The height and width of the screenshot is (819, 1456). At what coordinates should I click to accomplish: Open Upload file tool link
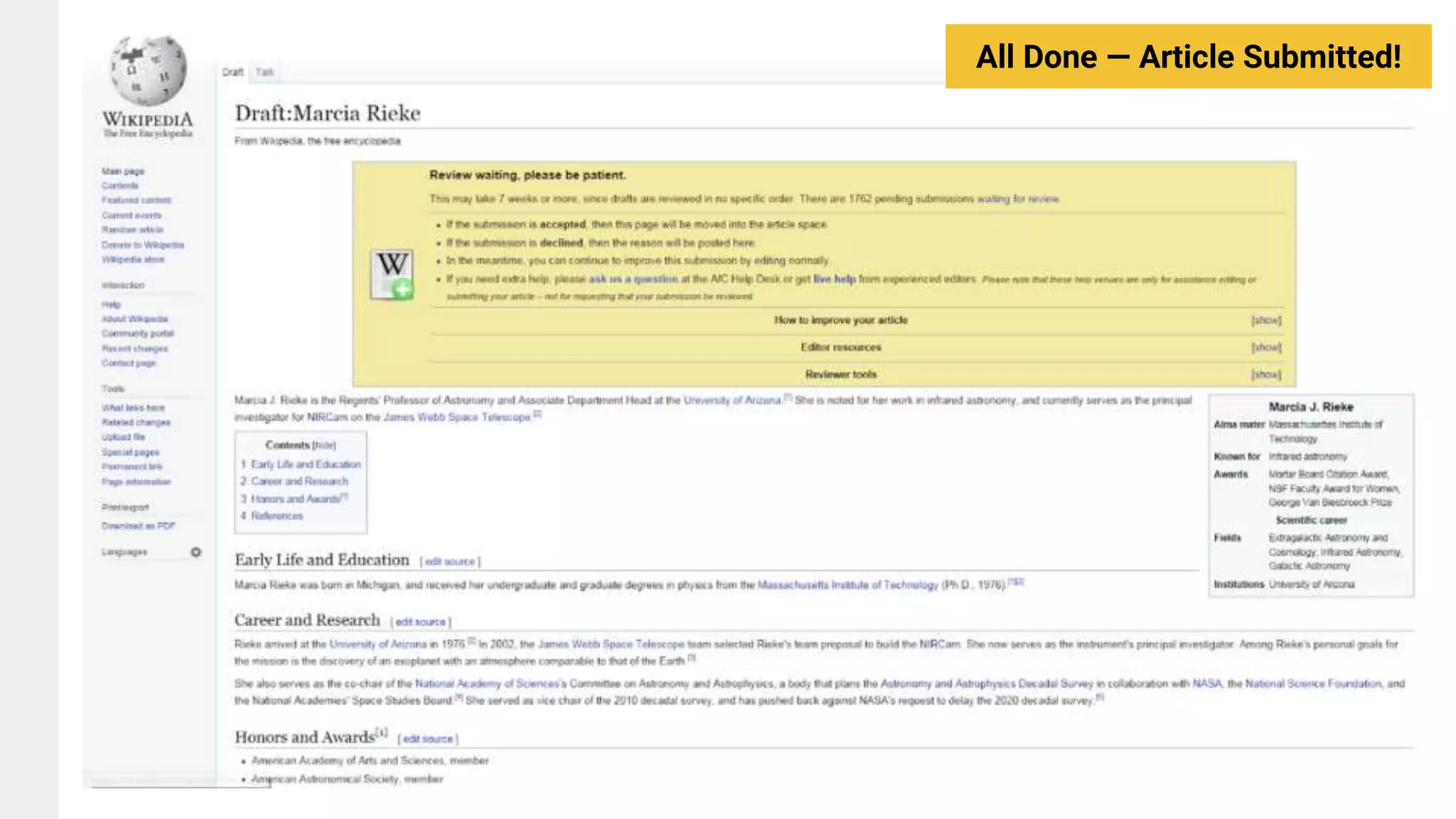pos(123,437)
